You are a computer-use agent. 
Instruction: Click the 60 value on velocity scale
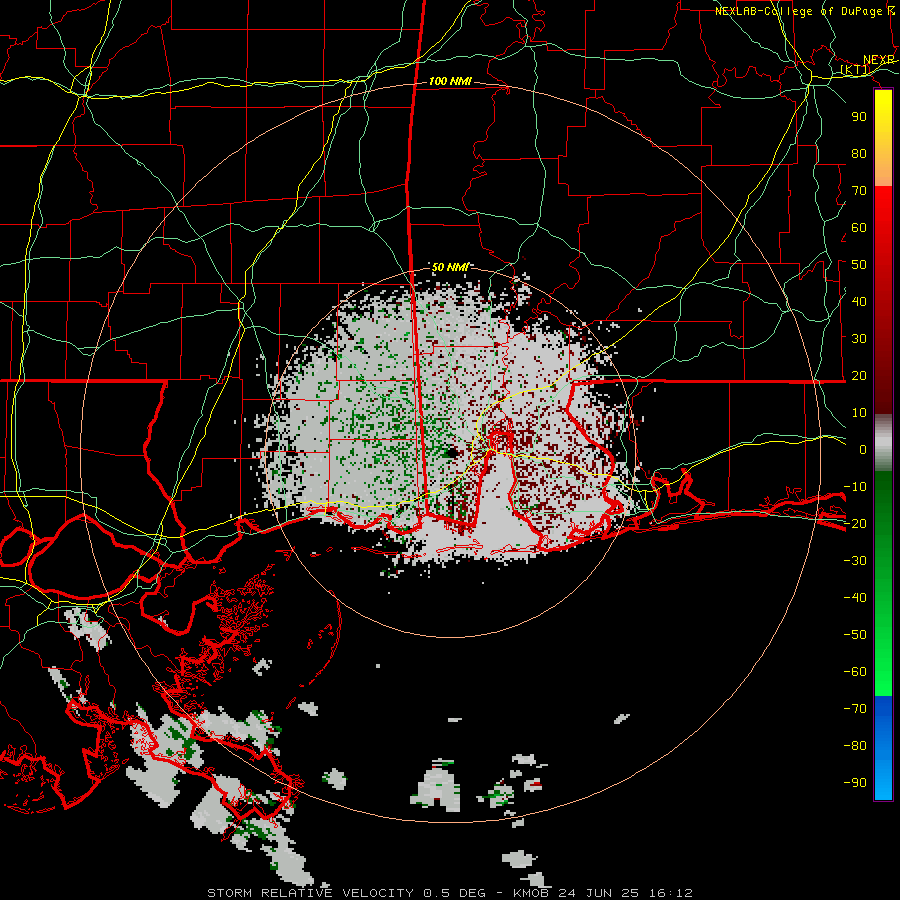[x=859, y=228]
